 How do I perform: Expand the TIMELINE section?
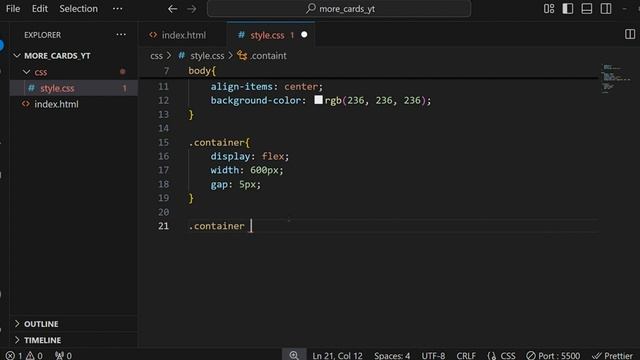click(74, 340)
